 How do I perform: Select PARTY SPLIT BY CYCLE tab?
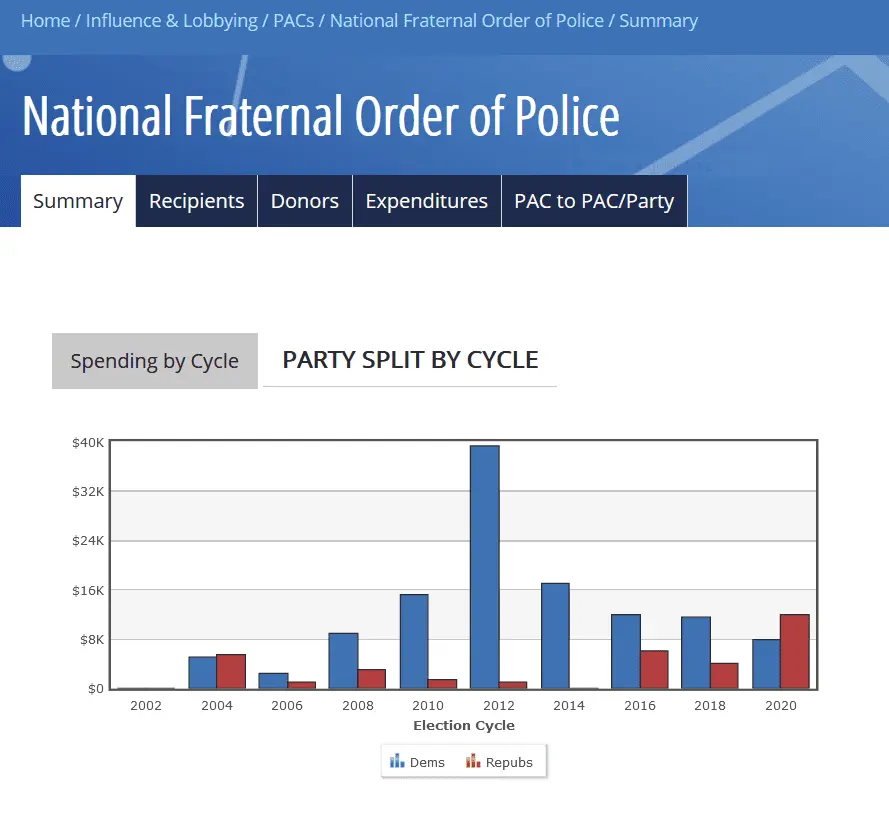point(410,360)
